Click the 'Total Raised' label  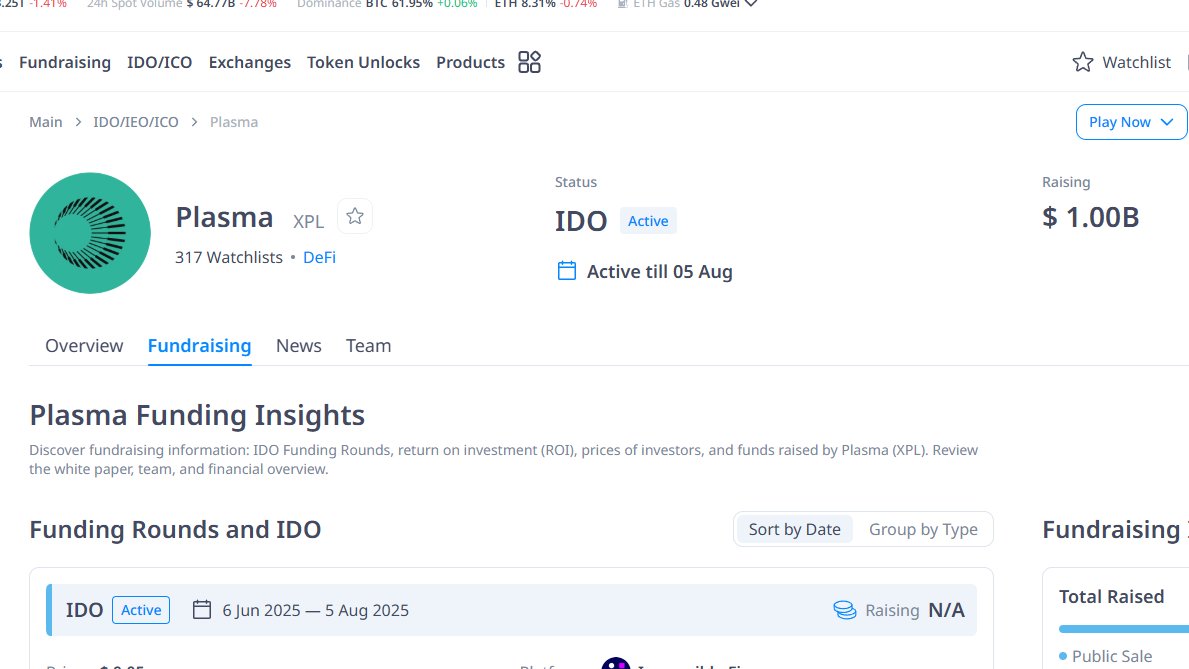[1111, 597]
